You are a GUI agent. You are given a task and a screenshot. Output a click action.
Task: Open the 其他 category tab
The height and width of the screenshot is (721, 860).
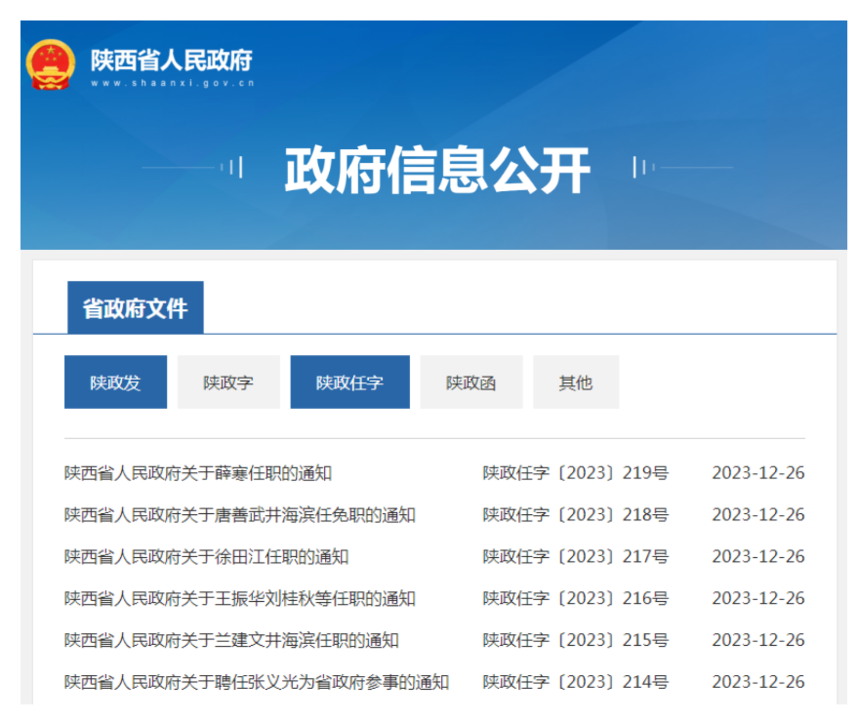tap(575, 382)
